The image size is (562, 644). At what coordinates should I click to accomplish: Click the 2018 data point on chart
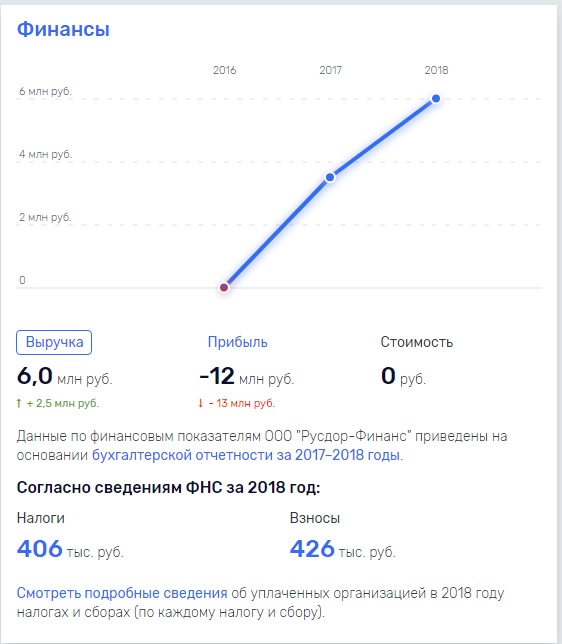click(436, 99)
